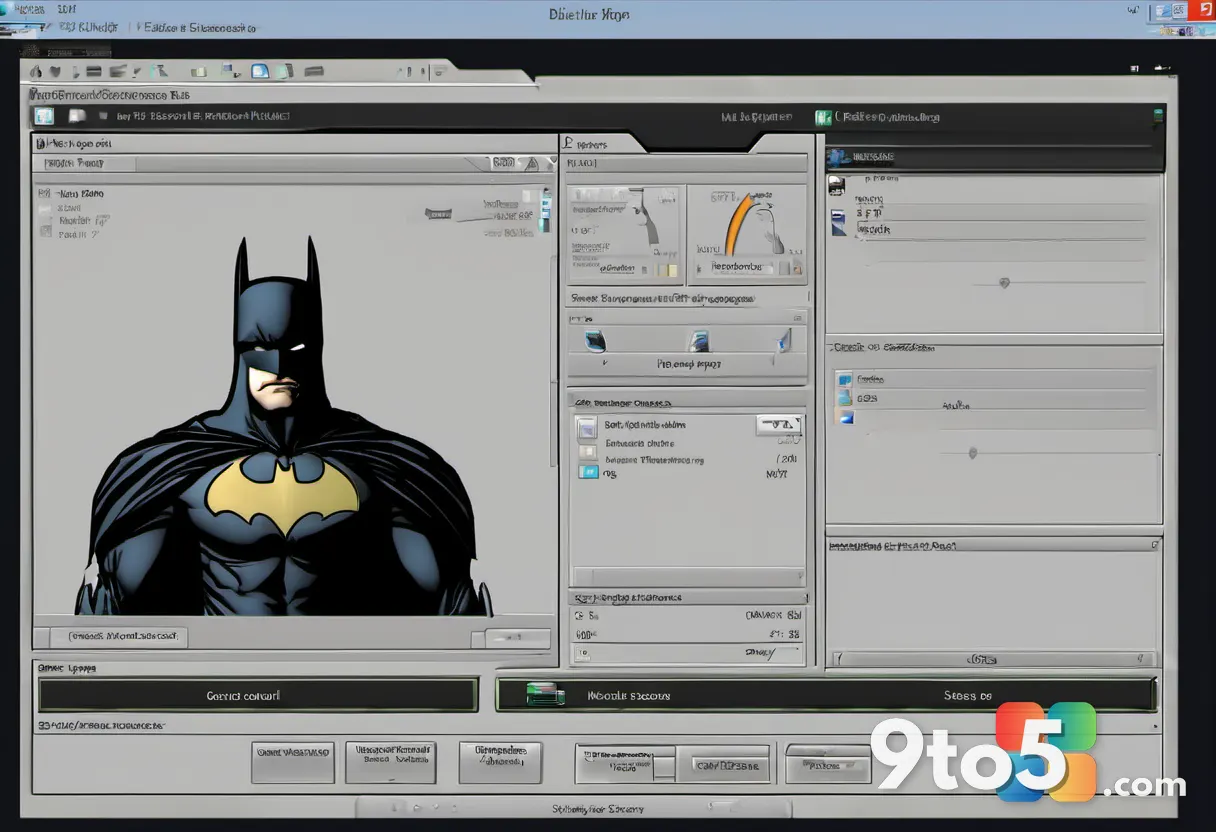The image size is (1216, 832).
Task: Click the slider handle in upper right panel
Action: click(1004, 283)
